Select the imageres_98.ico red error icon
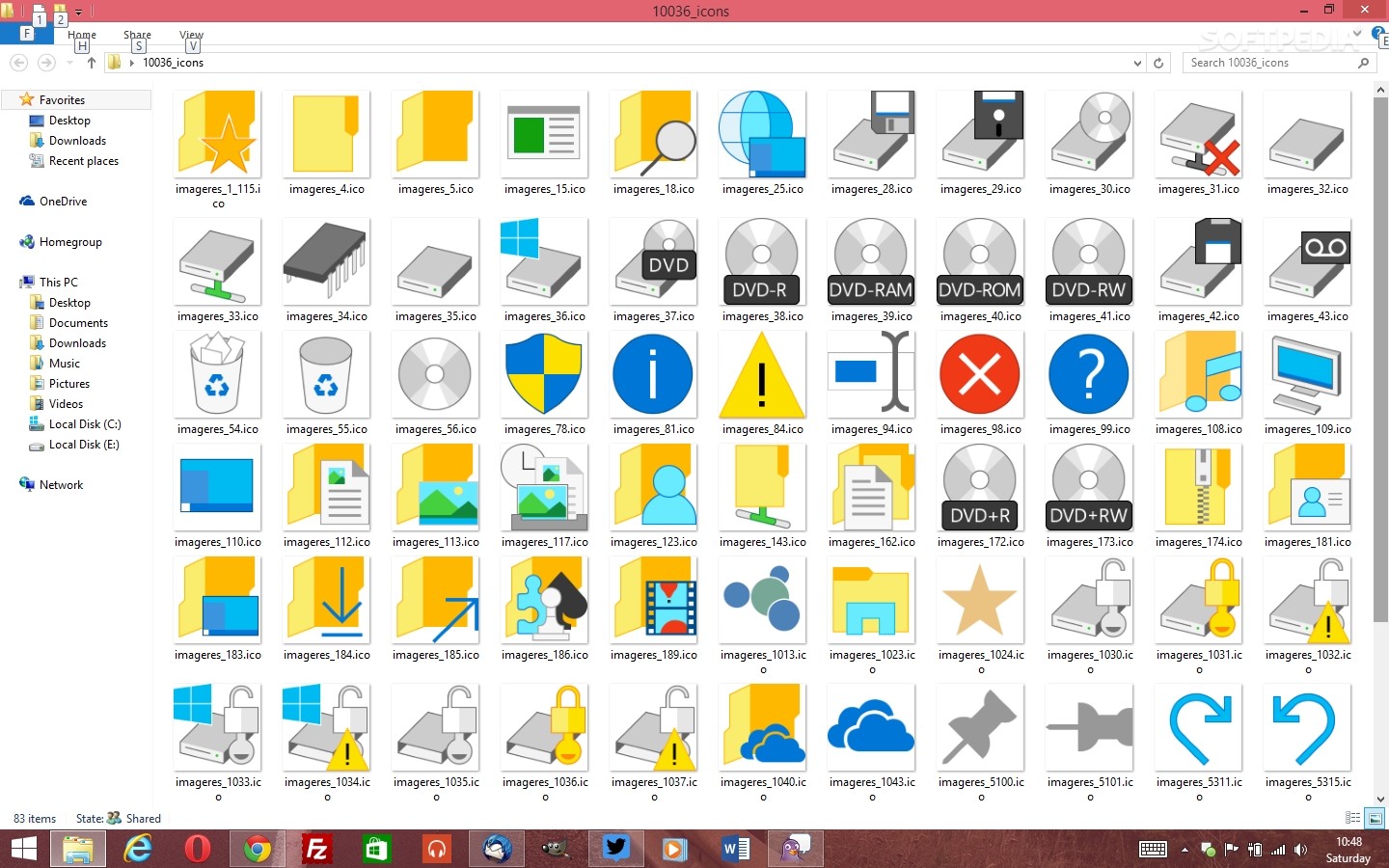This screenshot has height=868, width=1389. pyautogui.click(x=980, y=374)
